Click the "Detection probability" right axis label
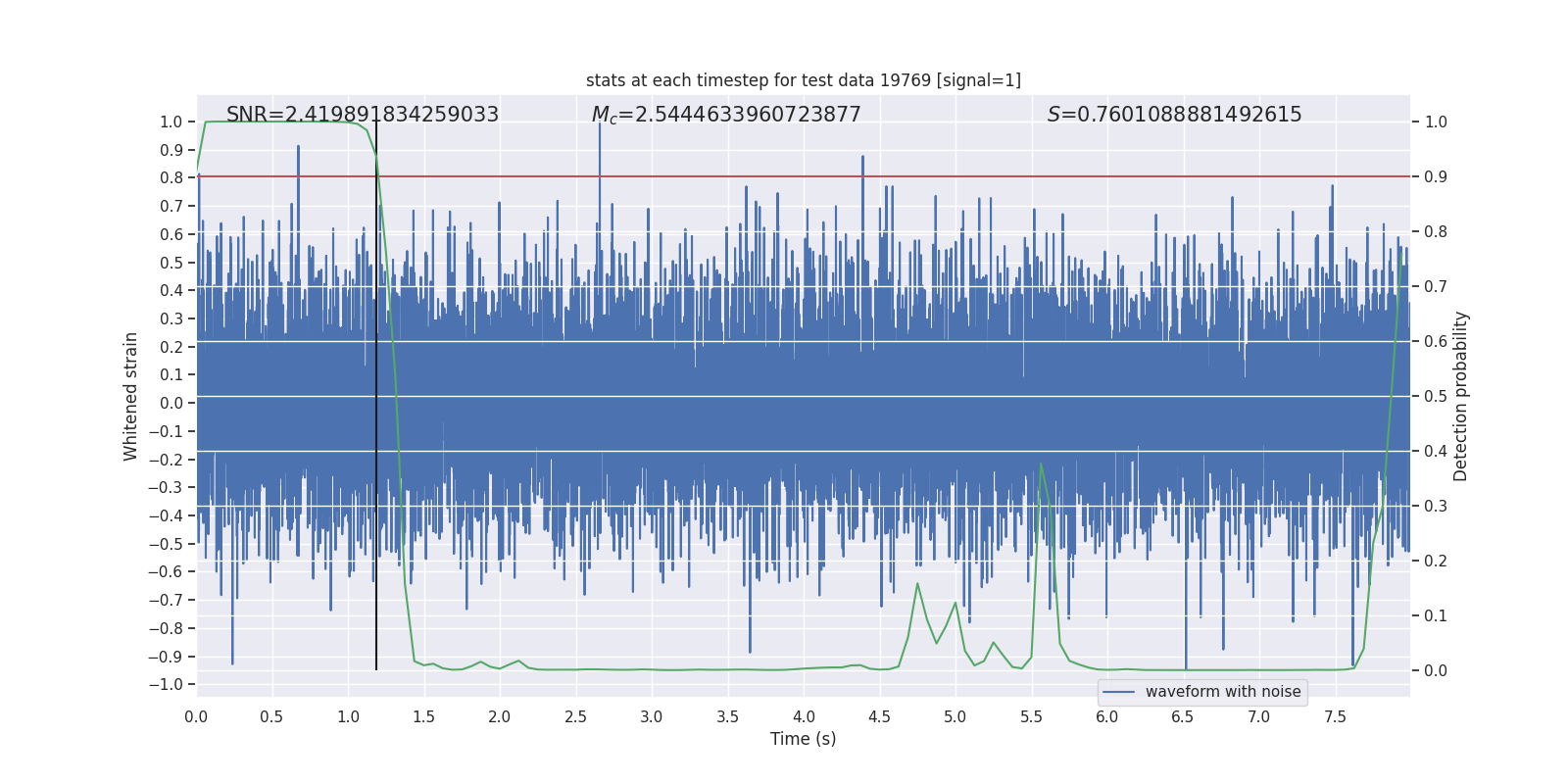The image size is (1568, 784). coord(1461,396)
